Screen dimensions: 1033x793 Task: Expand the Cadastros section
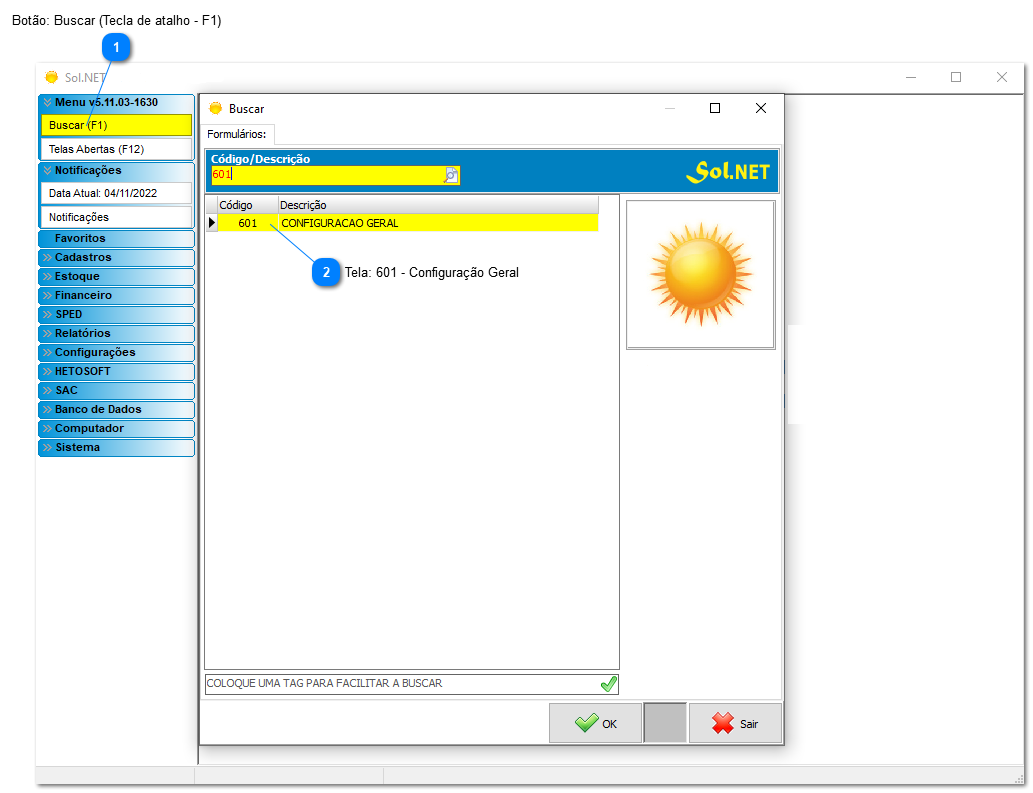[116, 257]
